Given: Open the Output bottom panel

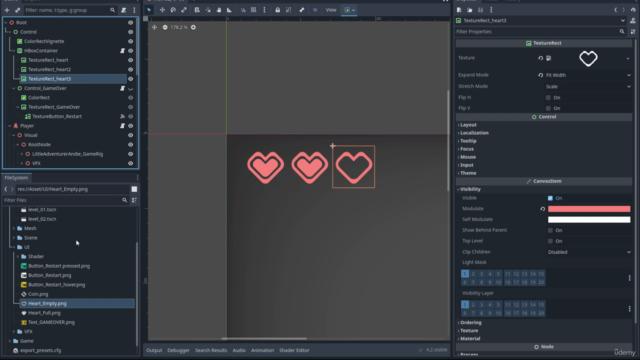Looking at the screenshot, I should [x=154, y=350].
